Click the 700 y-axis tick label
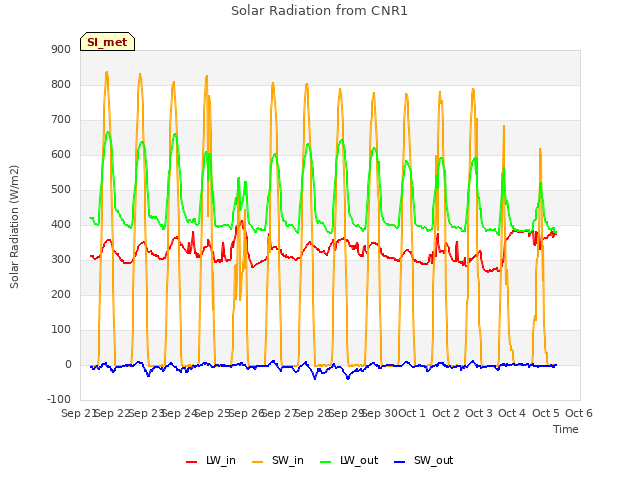 coord(61,120)
